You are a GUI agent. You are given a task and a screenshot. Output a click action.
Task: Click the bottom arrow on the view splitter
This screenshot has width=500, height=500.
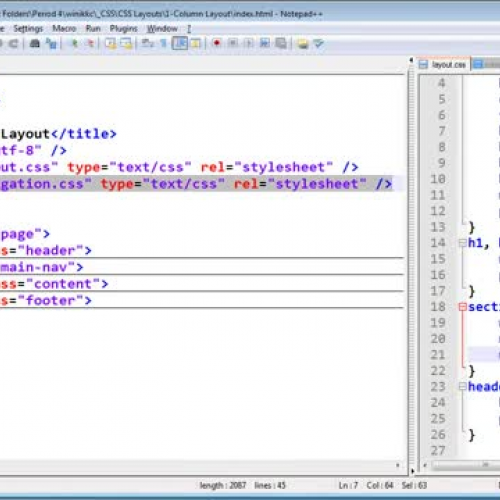[413, 471]
